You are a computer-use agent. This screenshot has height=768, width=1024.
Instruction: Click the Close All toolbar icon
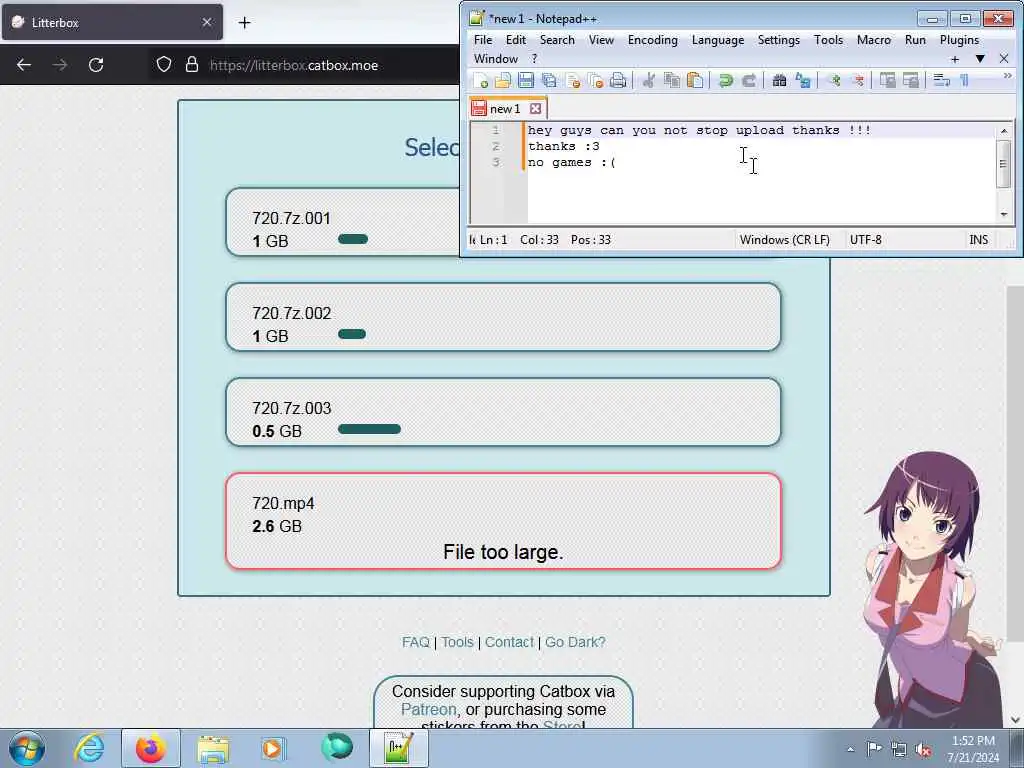[x=596, y=80]
